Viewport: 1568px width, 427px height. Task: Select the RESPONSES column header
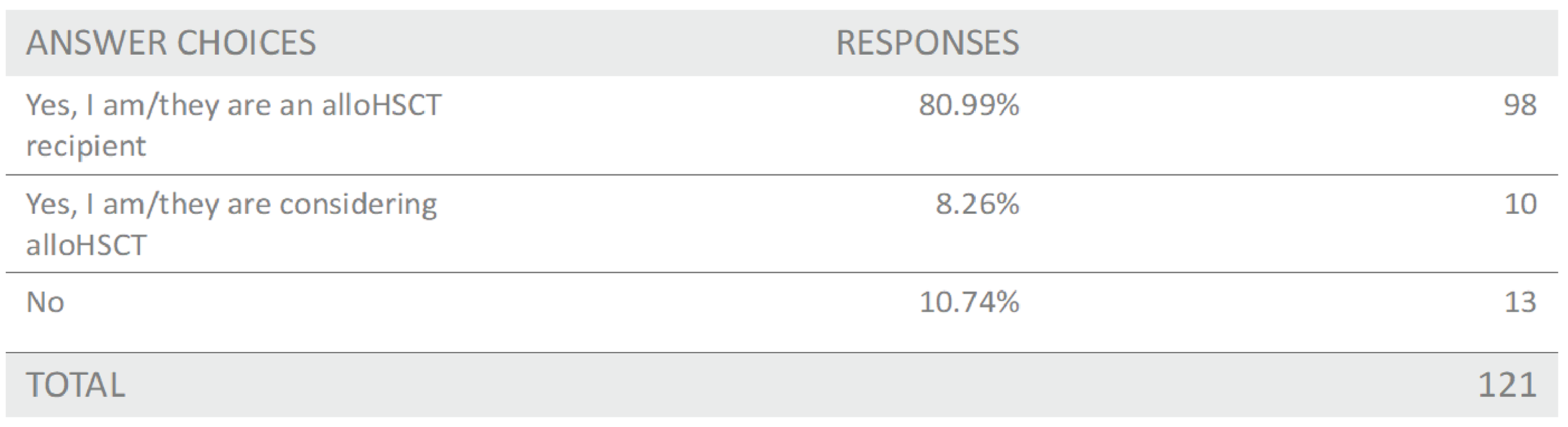[x=927, y=43]
